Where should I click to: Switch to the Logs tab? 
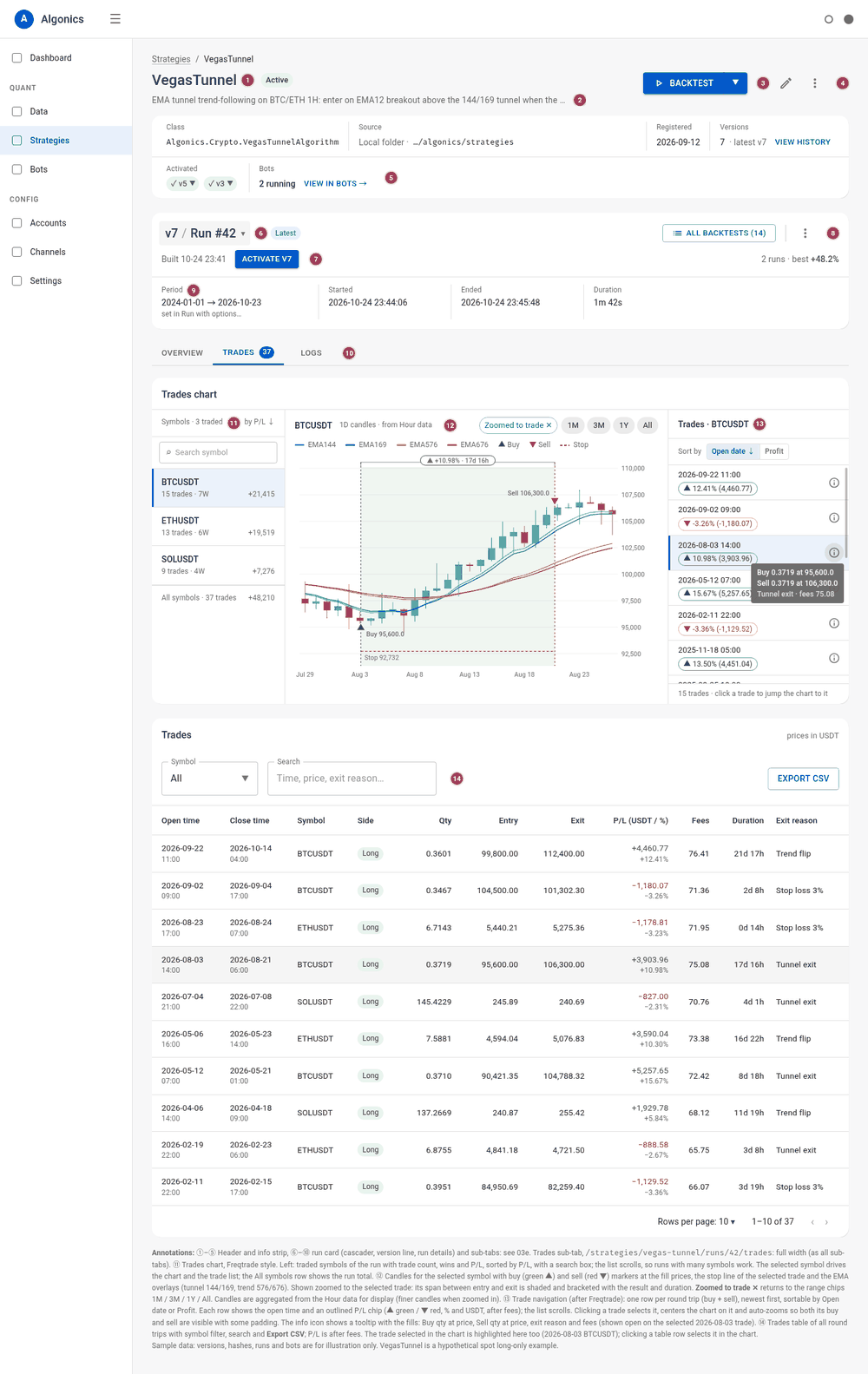pos(311,353)
